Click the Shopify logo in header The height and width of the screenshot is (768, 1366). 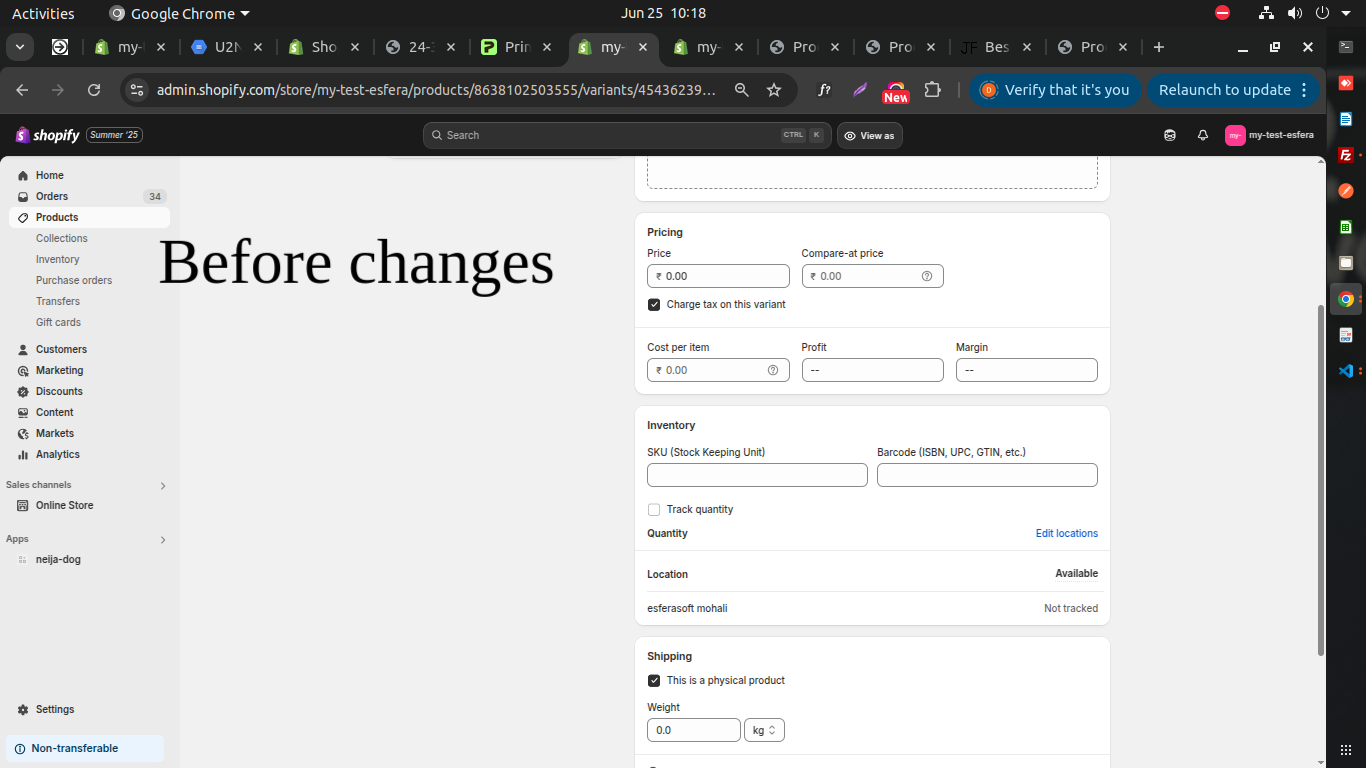click(48, 135)
